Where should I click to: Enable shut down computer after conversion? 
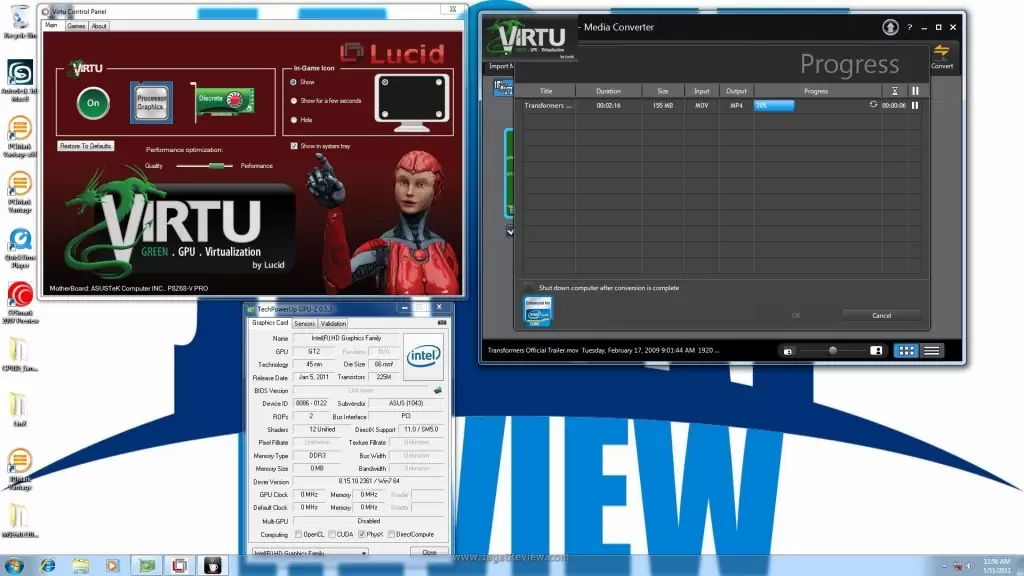point(529,287)
